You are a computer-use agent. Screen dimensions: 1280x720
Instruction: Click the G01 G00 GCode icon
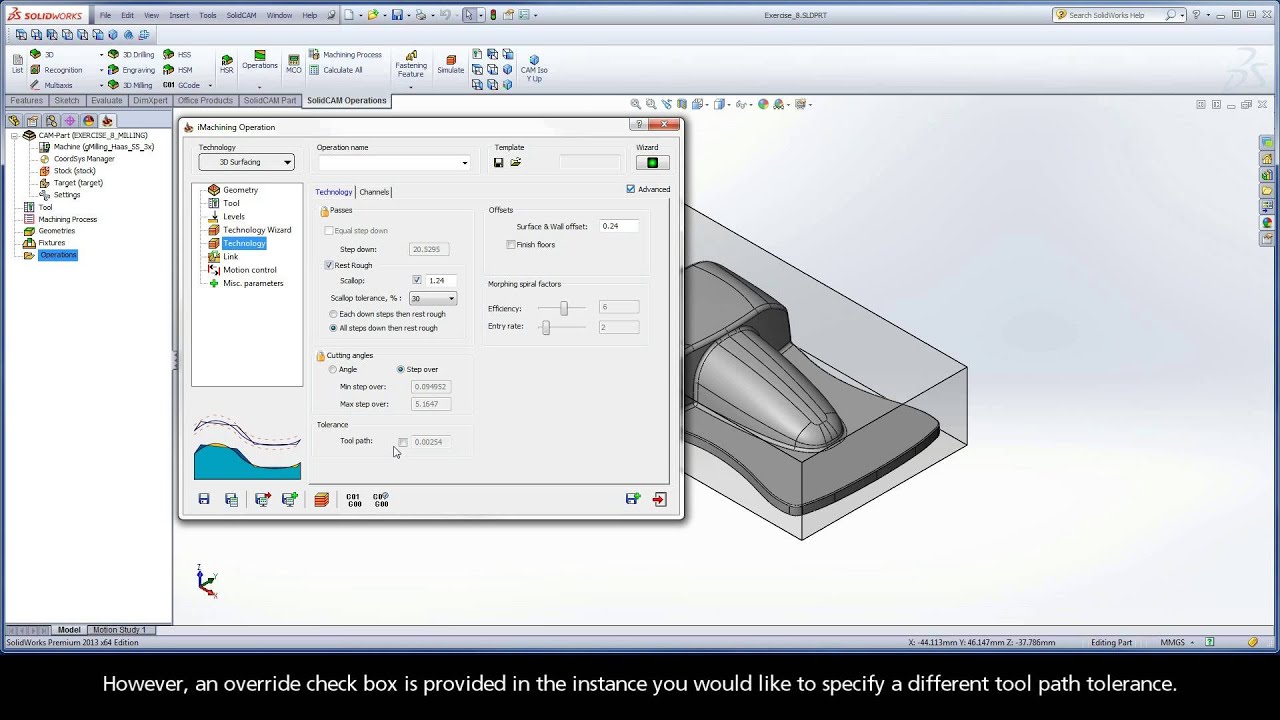(354, 499)
